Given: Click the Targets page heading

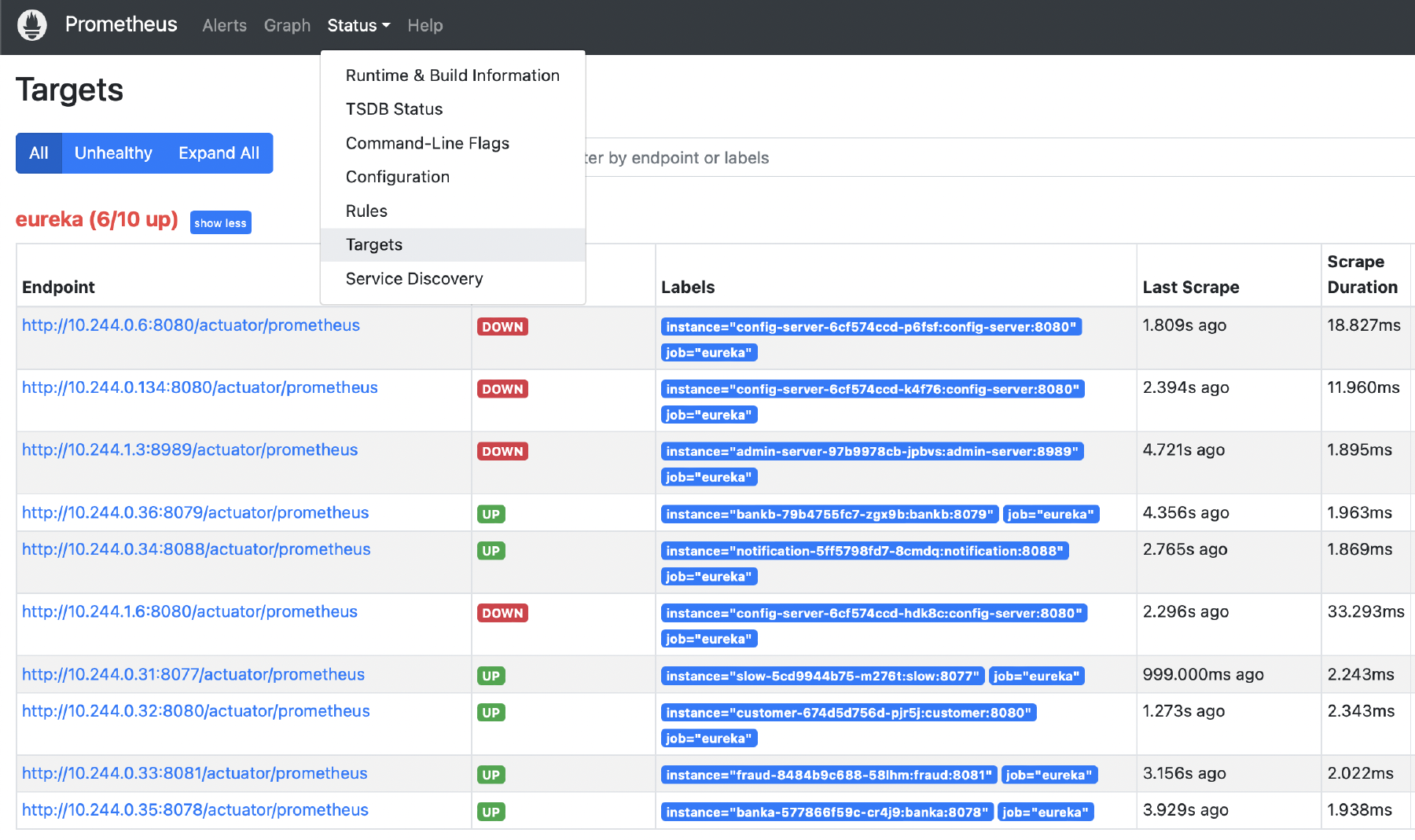Looking at the screenshot, I should (x=69, y=90).
